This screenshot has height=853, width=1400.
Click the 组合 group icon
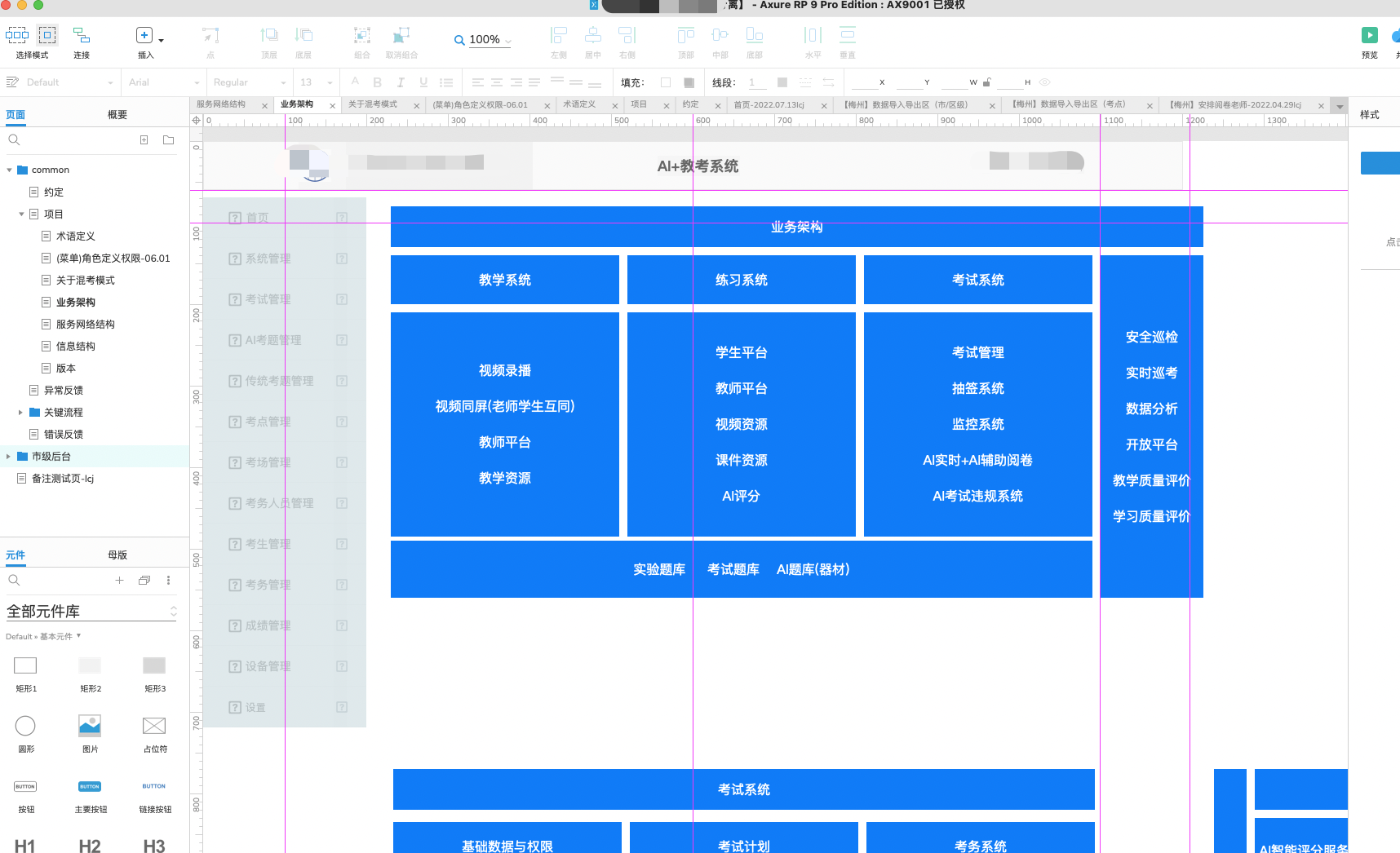[361, 35]
